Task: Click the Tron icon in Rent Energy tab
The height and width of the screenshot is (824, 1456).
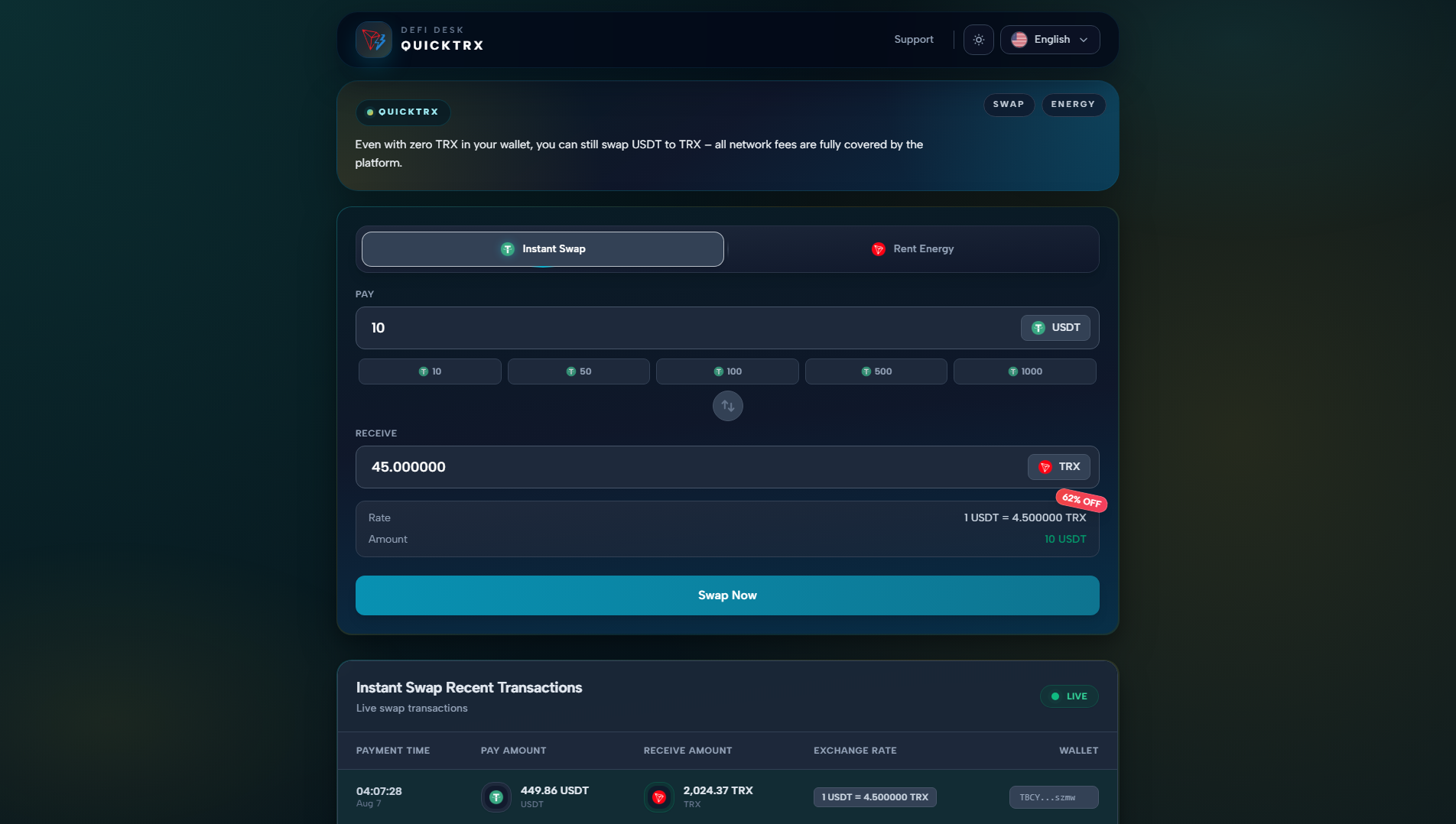Action: coord(879,249)
